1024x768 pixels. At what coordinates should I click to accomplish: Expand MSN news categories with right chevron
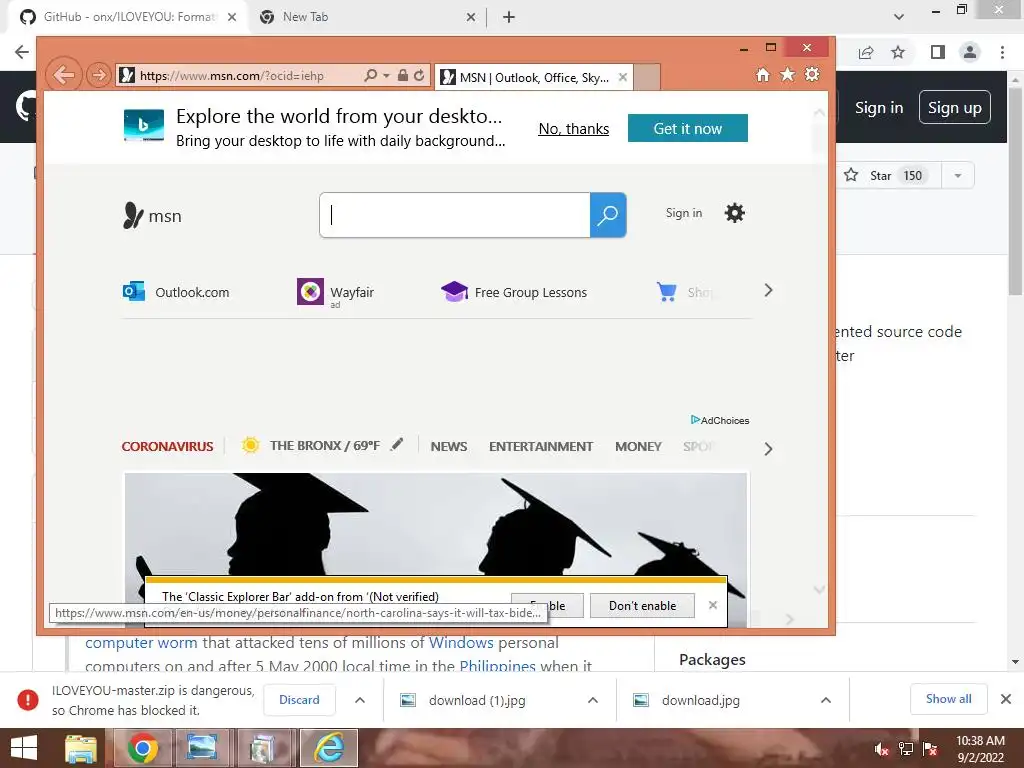pos(768,449)
